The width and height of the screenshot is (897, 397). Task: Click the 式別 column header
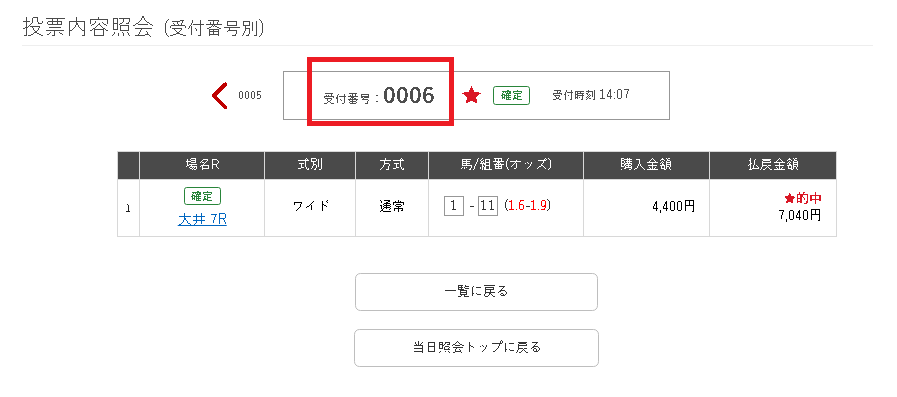tap(310, 165)
